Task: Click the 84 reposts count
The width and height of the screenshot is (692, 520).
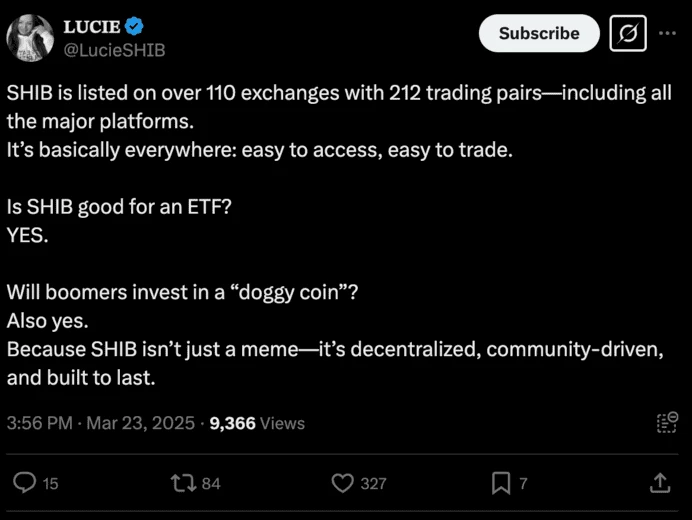Action: [x=211, y=483]
